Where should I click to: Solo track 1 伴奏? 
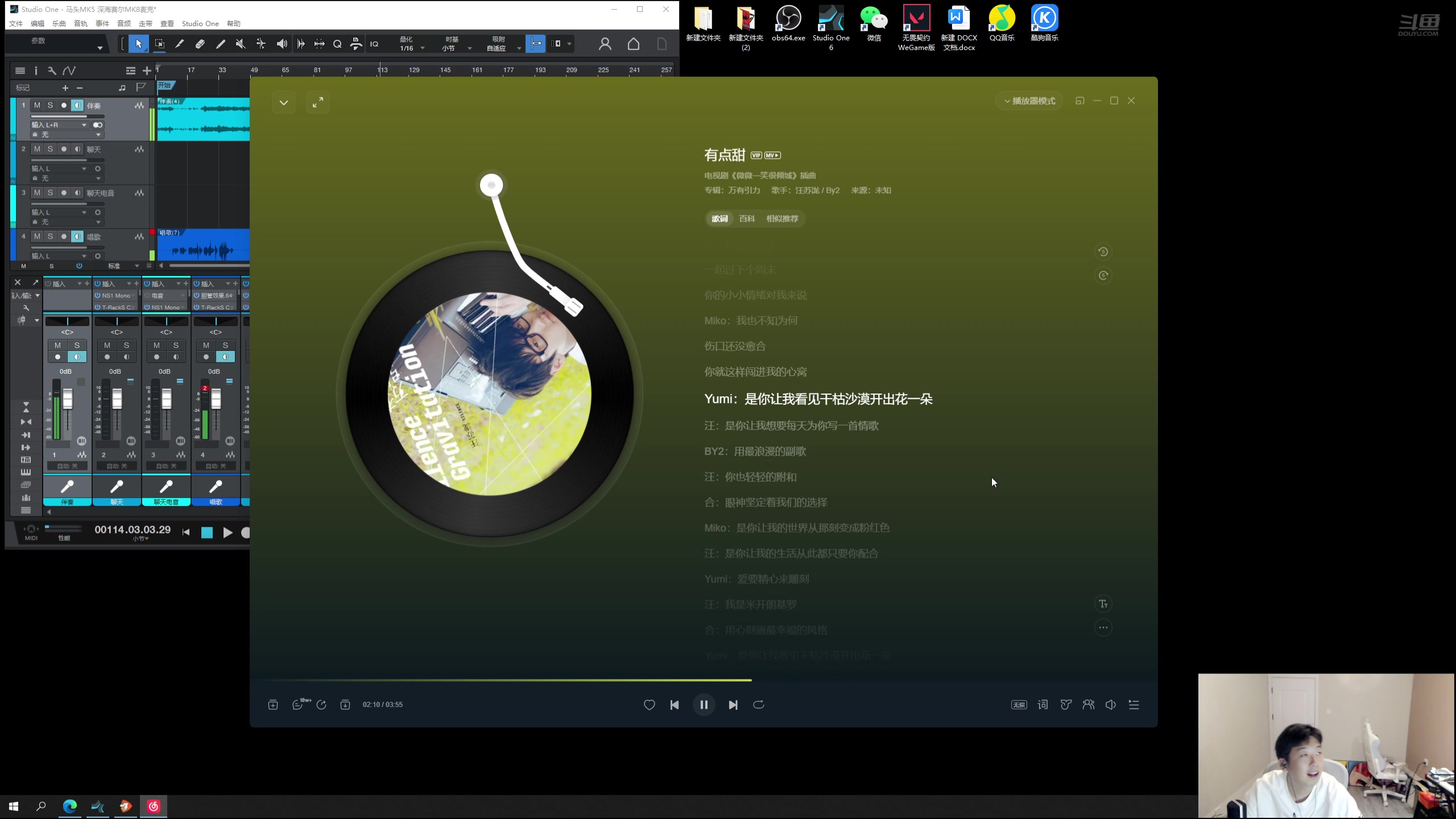click(50, 105)
